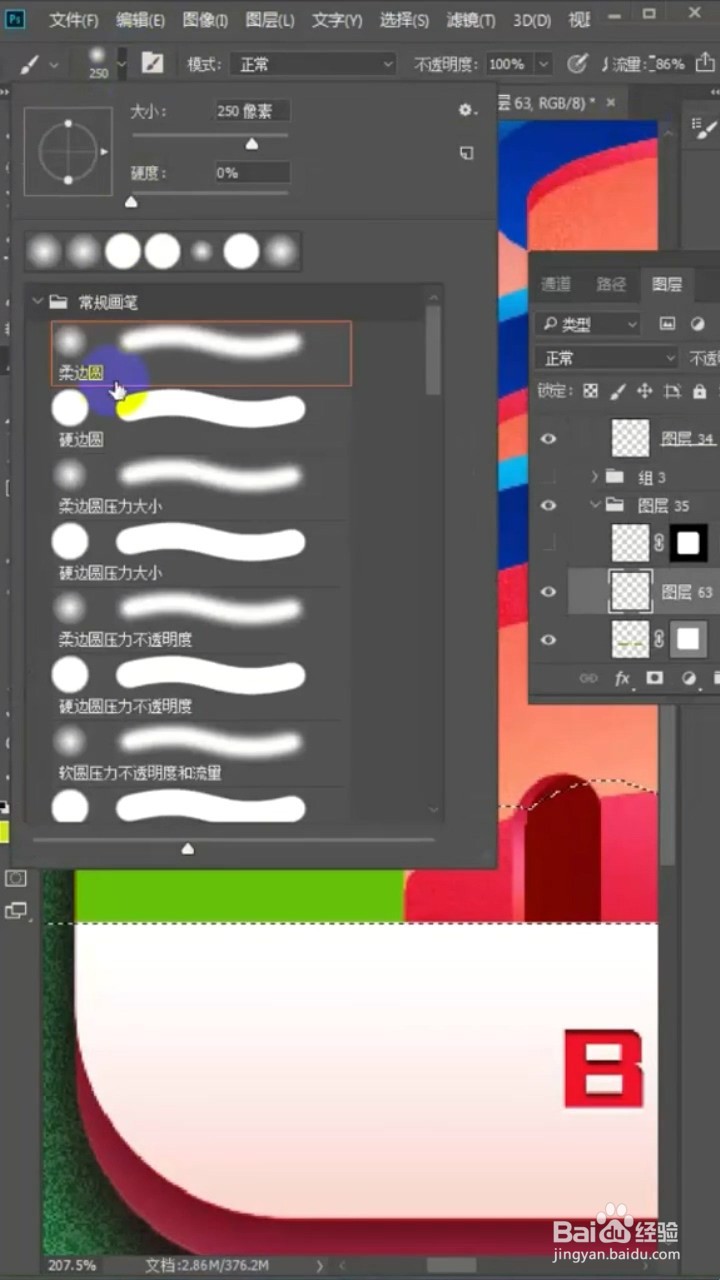
Task: Open brush preset picker dropdown arrow
Action: [121, 64]
